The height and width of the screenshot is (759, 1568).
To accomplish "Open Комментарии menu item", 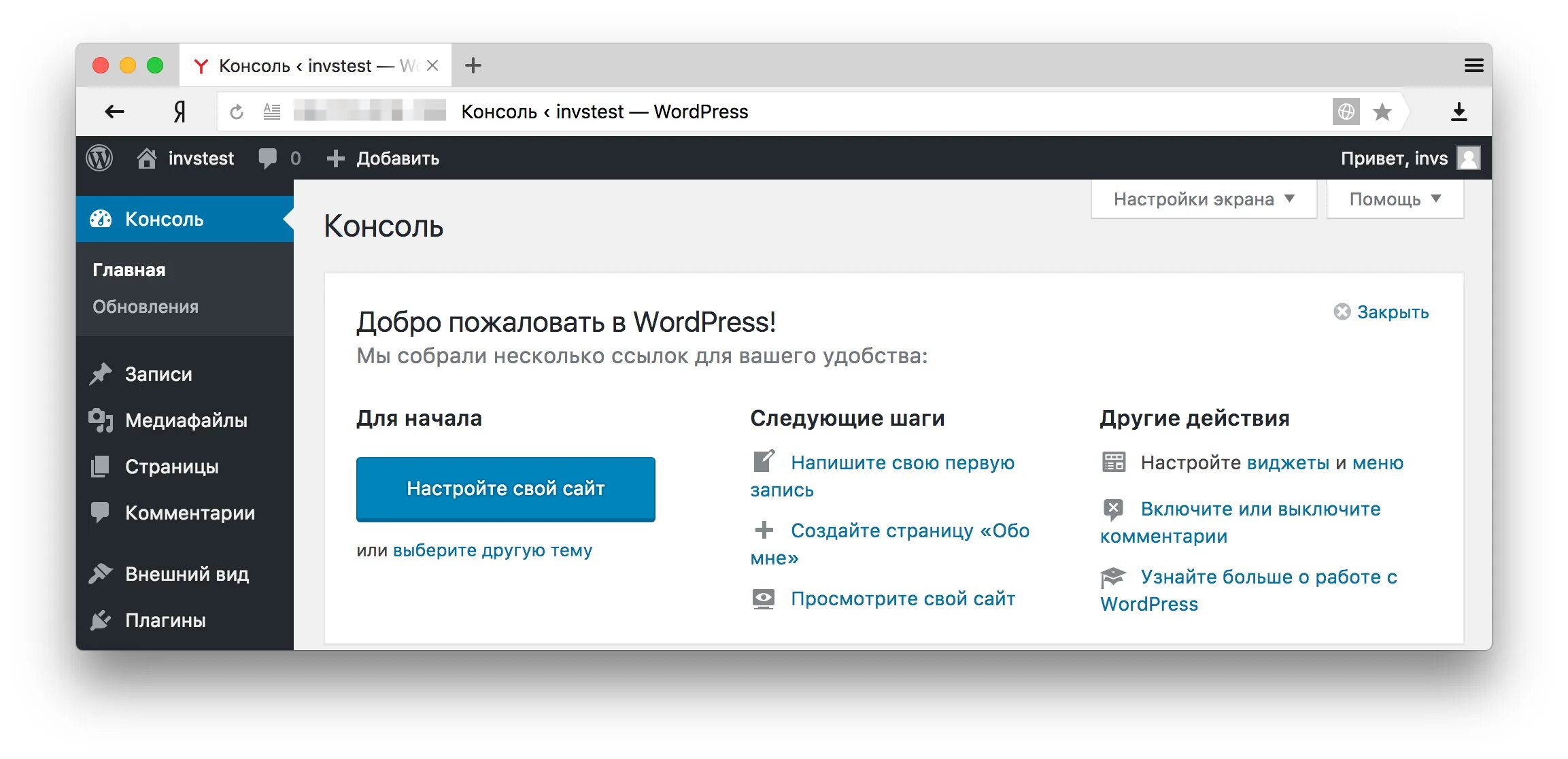I will pyautogui.click(x=185, y=513).
